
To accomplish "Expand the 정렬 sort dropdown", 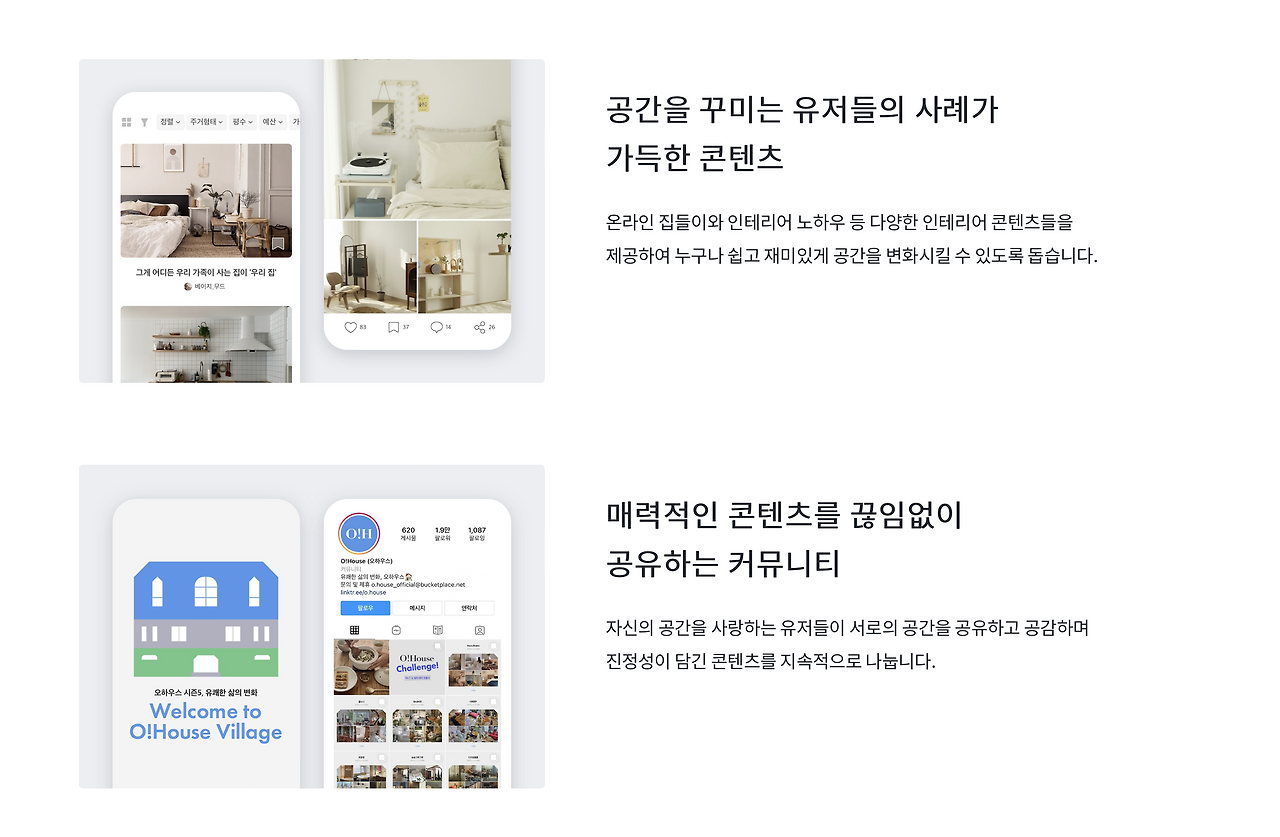I will click(x=170, y=122).
